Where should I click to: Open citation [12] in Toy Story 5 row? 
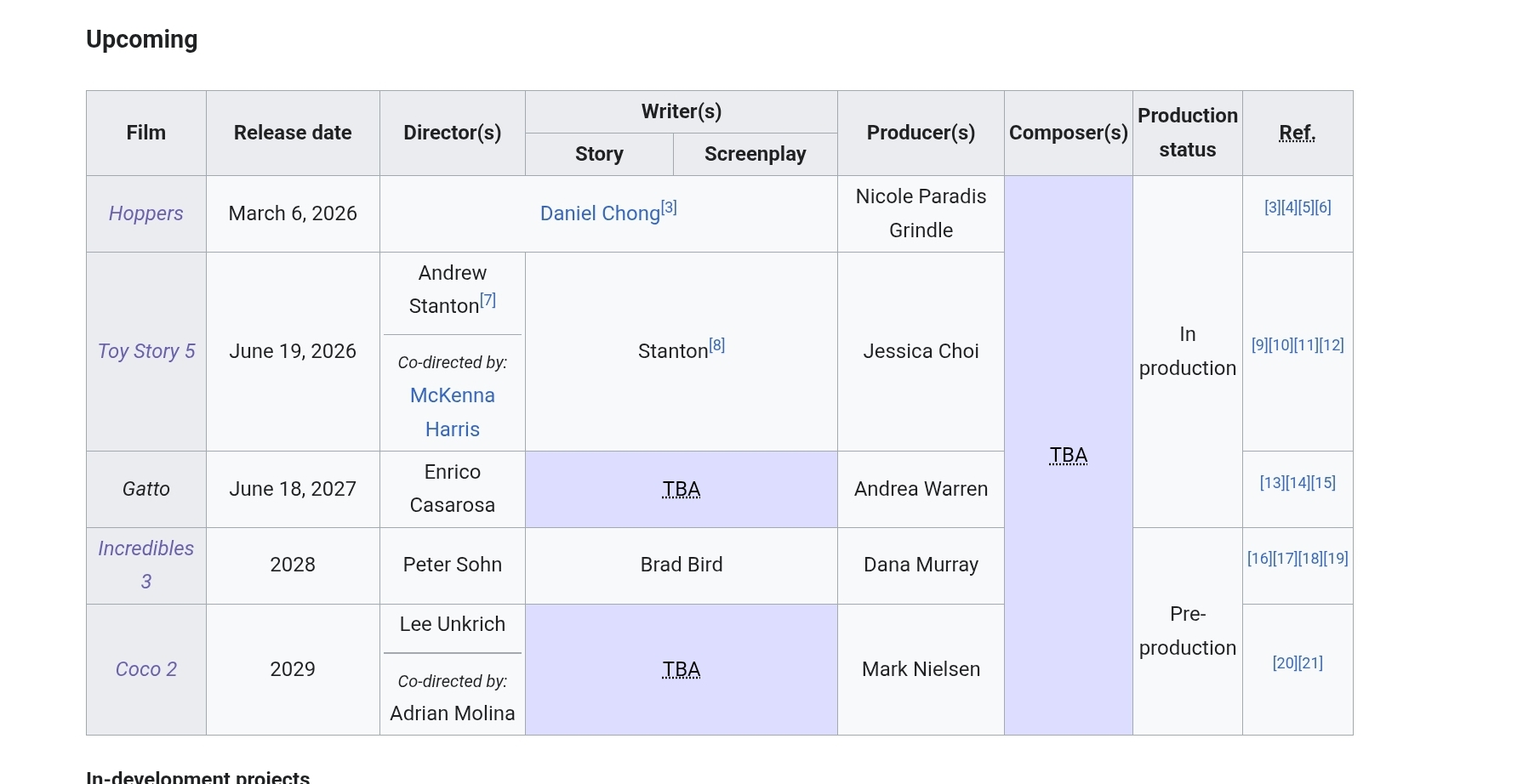tap(1332, 344)
